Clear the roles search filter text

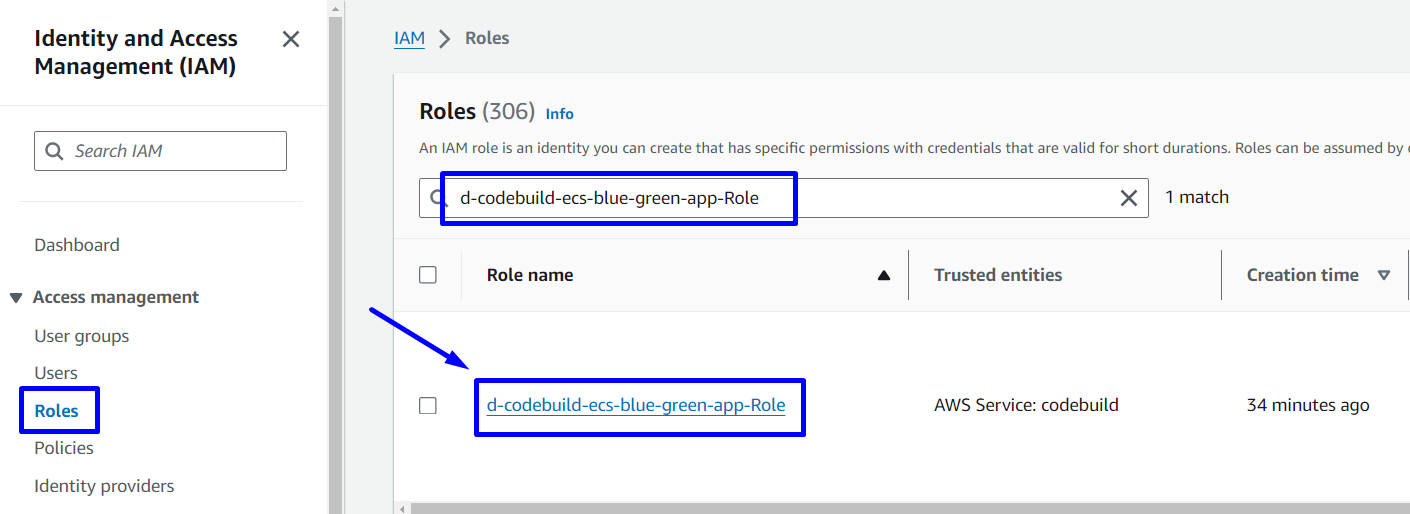pos(1128,198)
